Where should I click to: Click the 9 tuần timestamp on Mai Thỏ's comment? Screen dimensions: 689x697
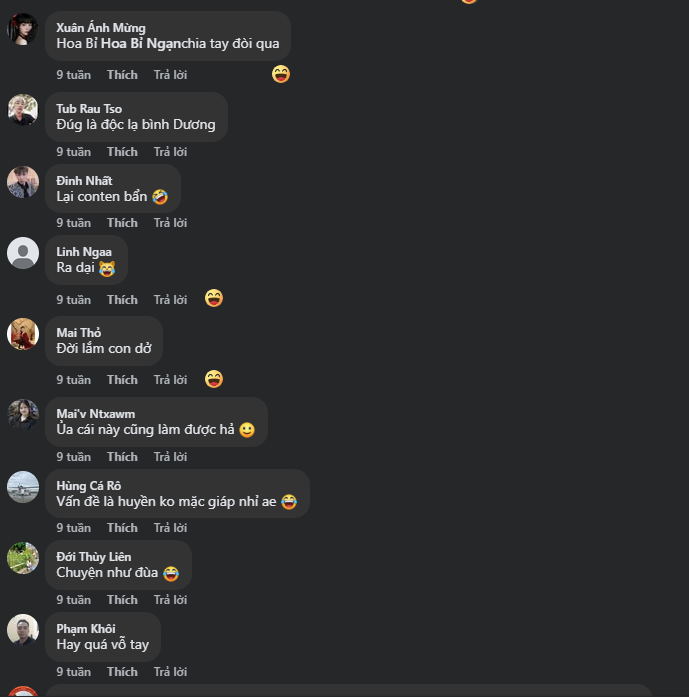(73, 380)
